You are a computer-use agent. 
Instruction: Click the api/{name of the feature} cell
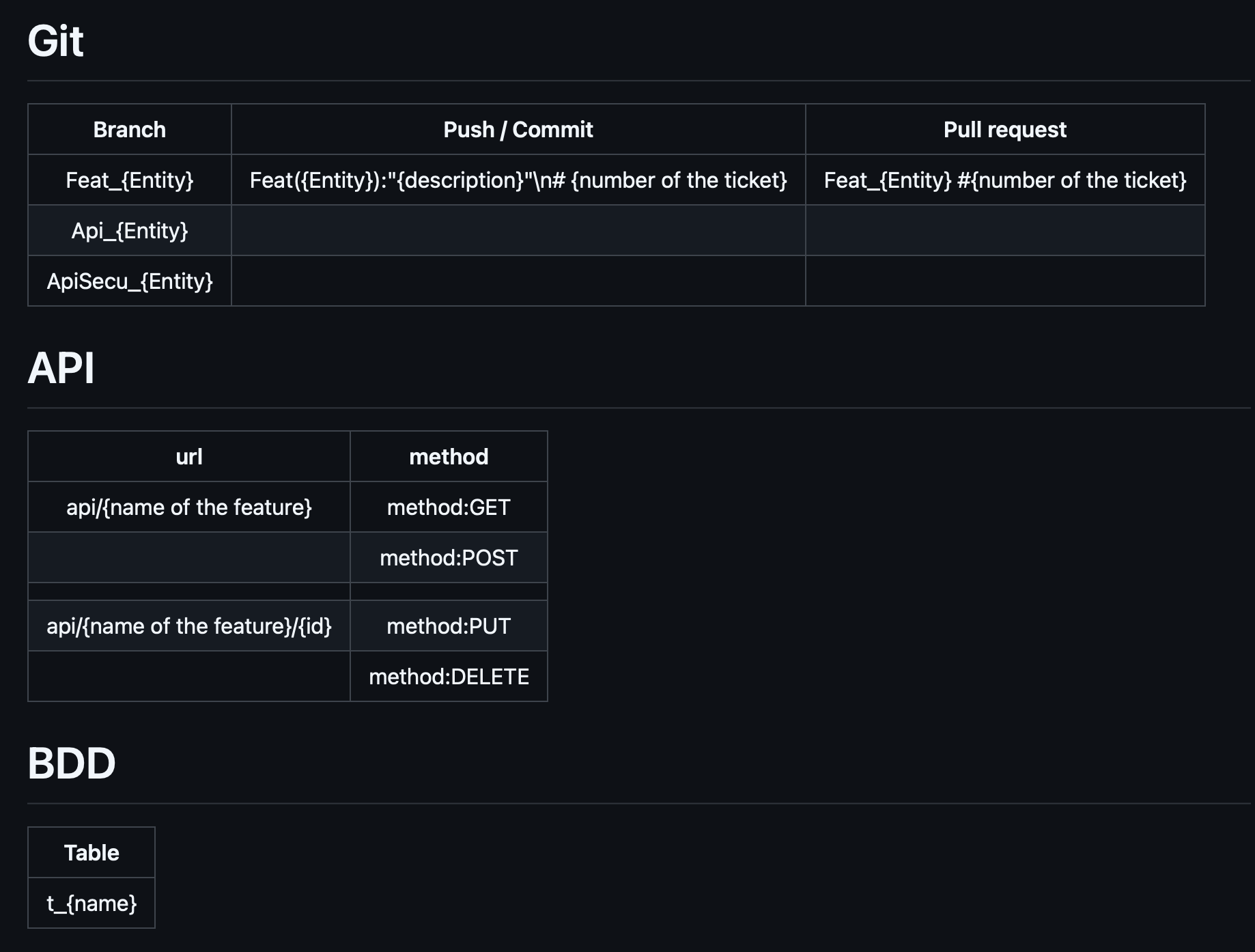(189, 507)
